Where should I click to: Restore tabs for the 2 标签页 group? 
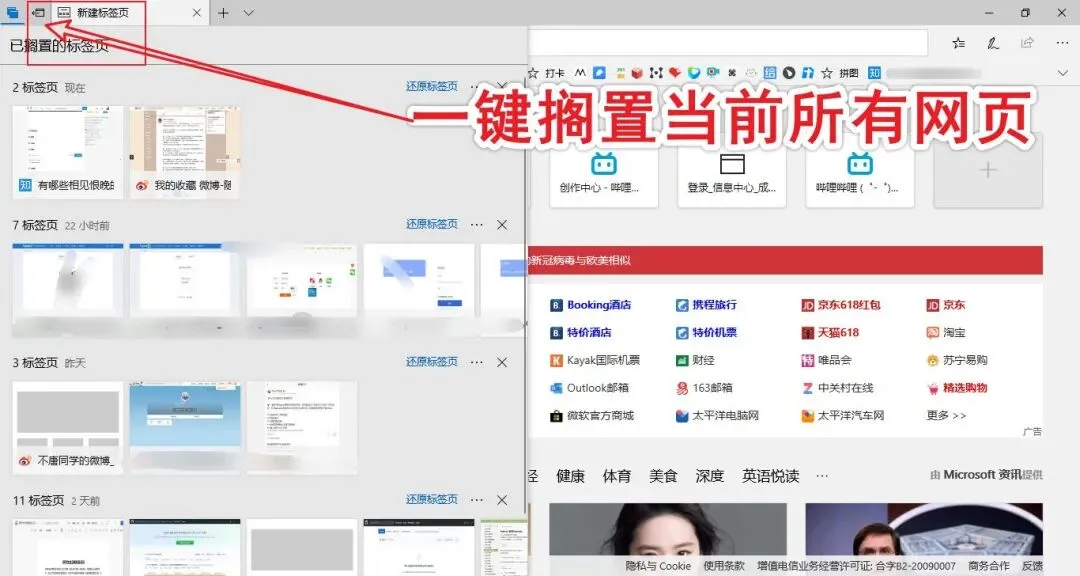tap(432, 86)
